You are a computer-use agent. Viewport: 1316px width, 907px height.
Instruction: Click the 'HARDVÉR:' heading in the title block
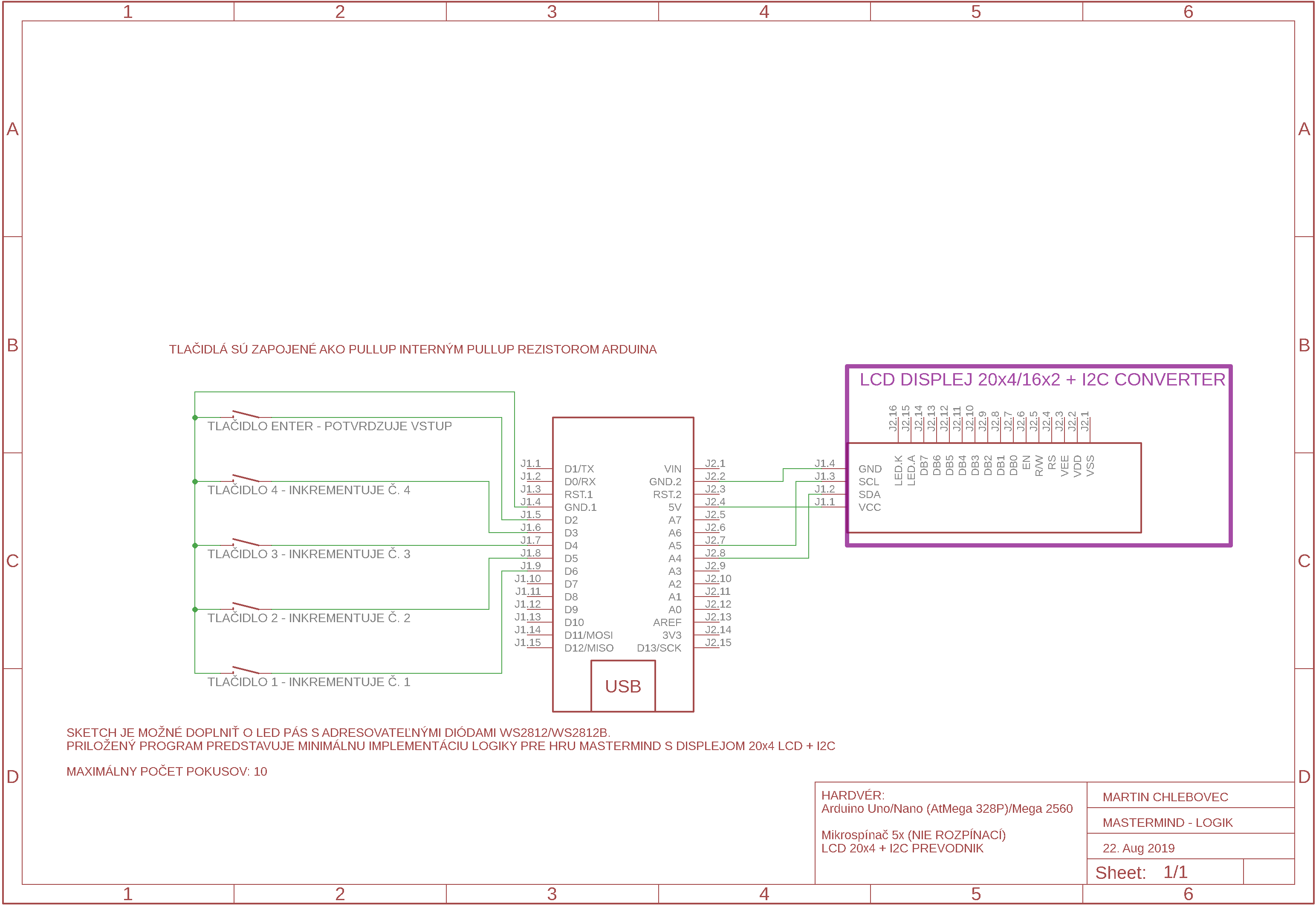tap(853, 795)
